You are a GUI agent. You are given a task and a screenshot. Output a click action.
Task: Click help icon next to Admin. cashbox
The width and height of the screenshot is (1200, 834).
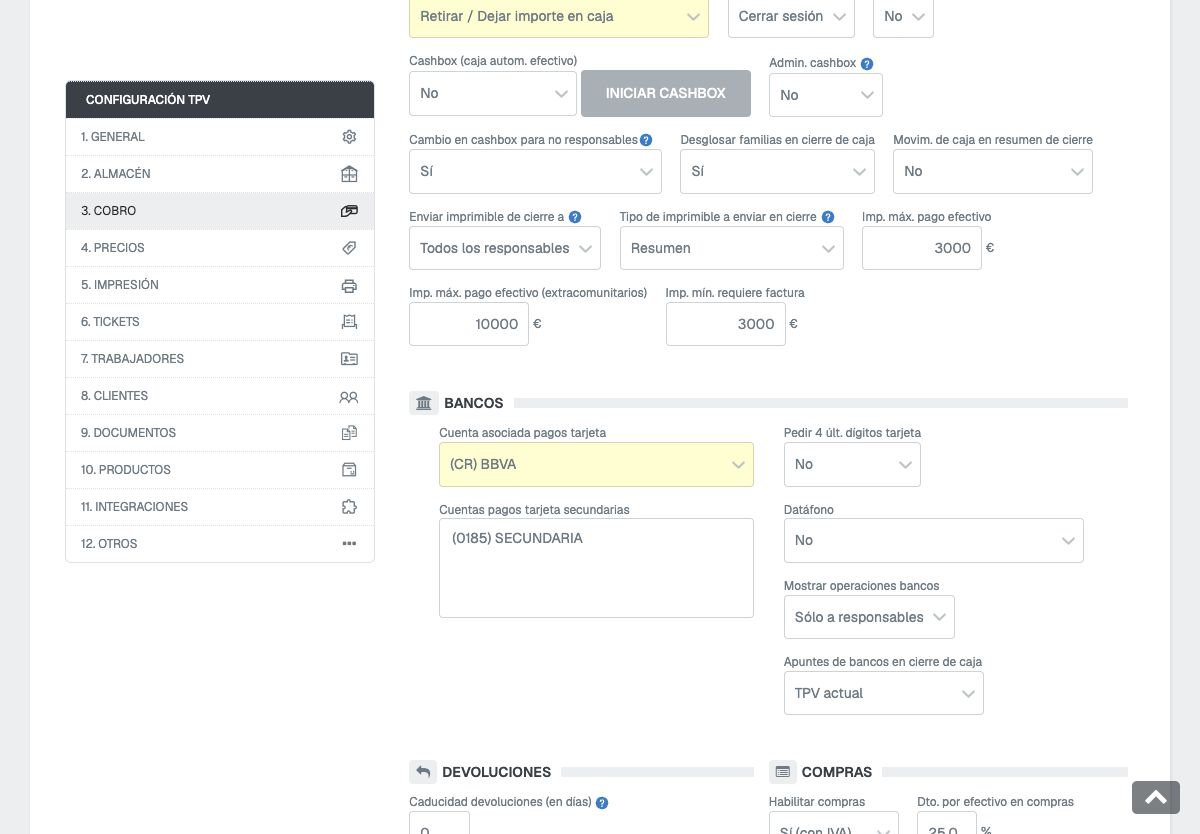click(867, 64)
